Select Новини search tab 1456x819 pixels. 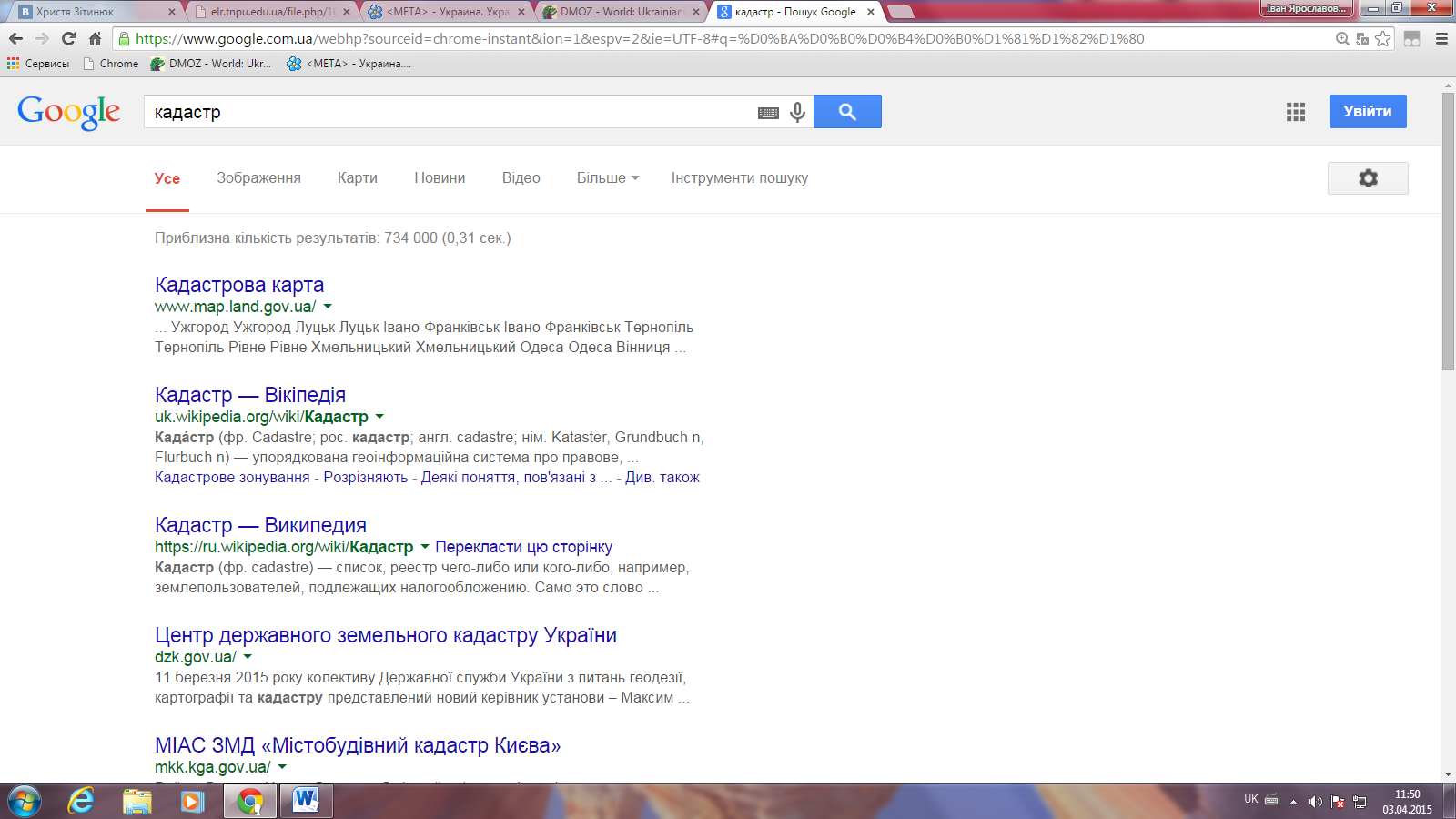(x=440, y=178)
